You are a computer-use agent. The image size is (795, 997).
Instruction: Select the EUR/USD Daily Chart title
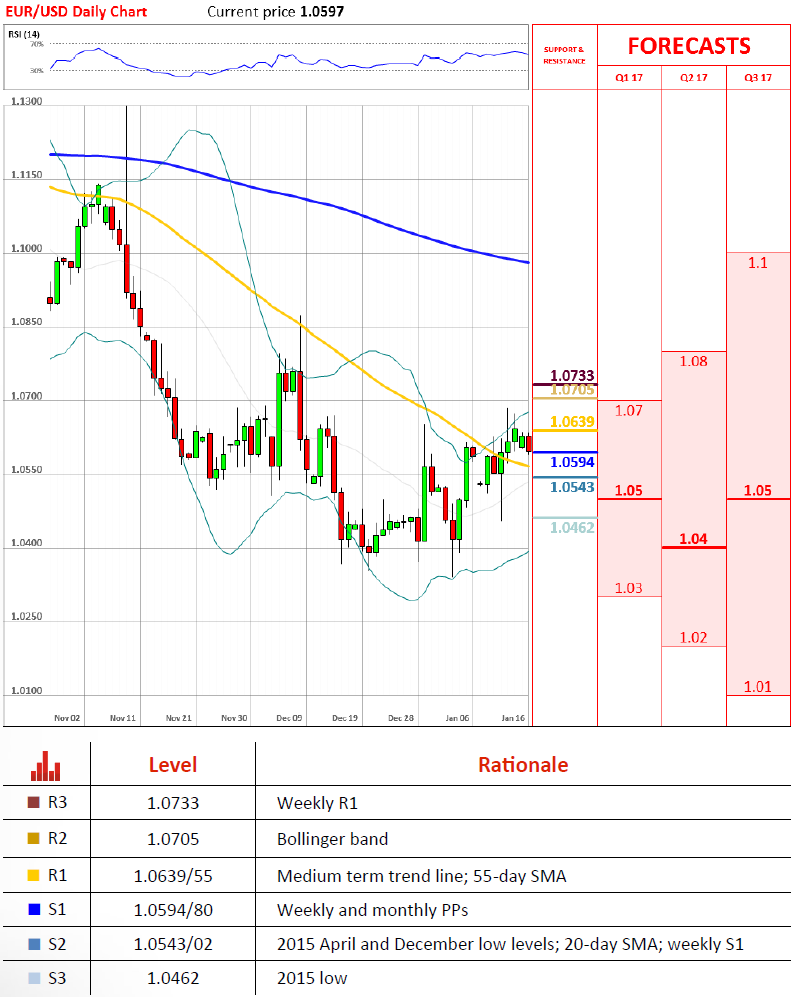(76, 11)
